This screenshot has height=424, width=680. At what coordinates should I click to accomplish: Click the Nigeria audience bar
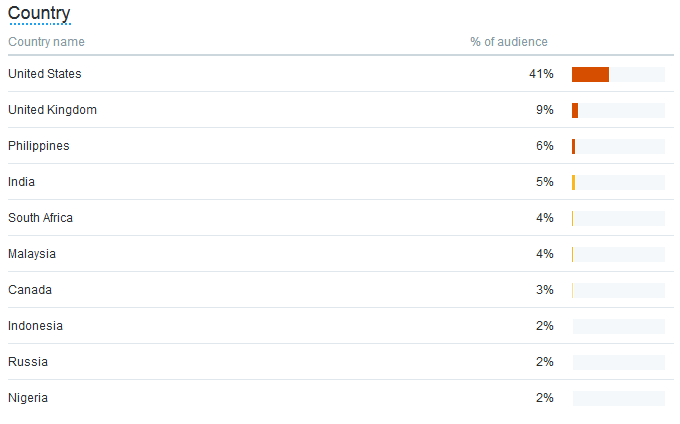click(618, 398)
